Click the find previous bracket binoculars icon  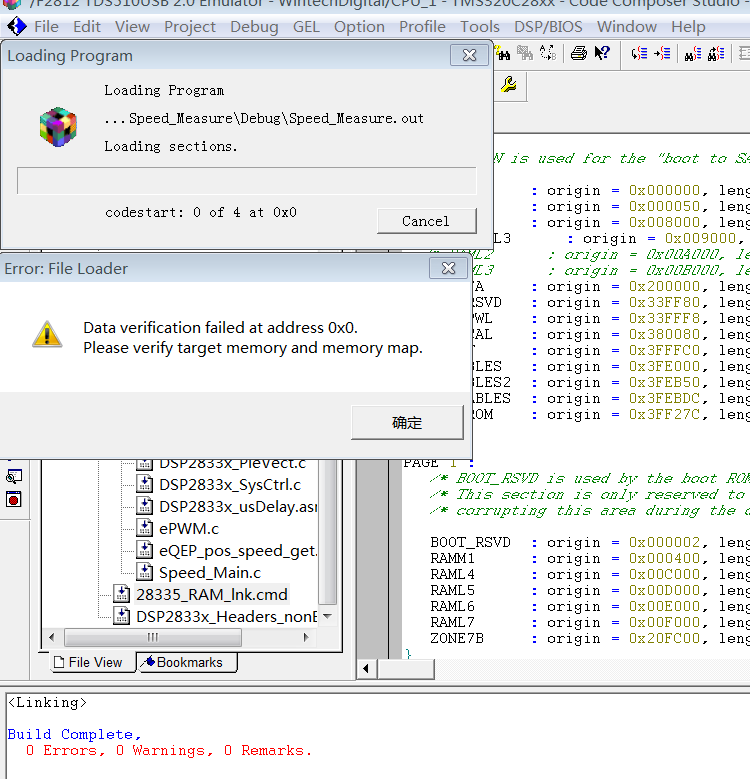tap(716, 53)
